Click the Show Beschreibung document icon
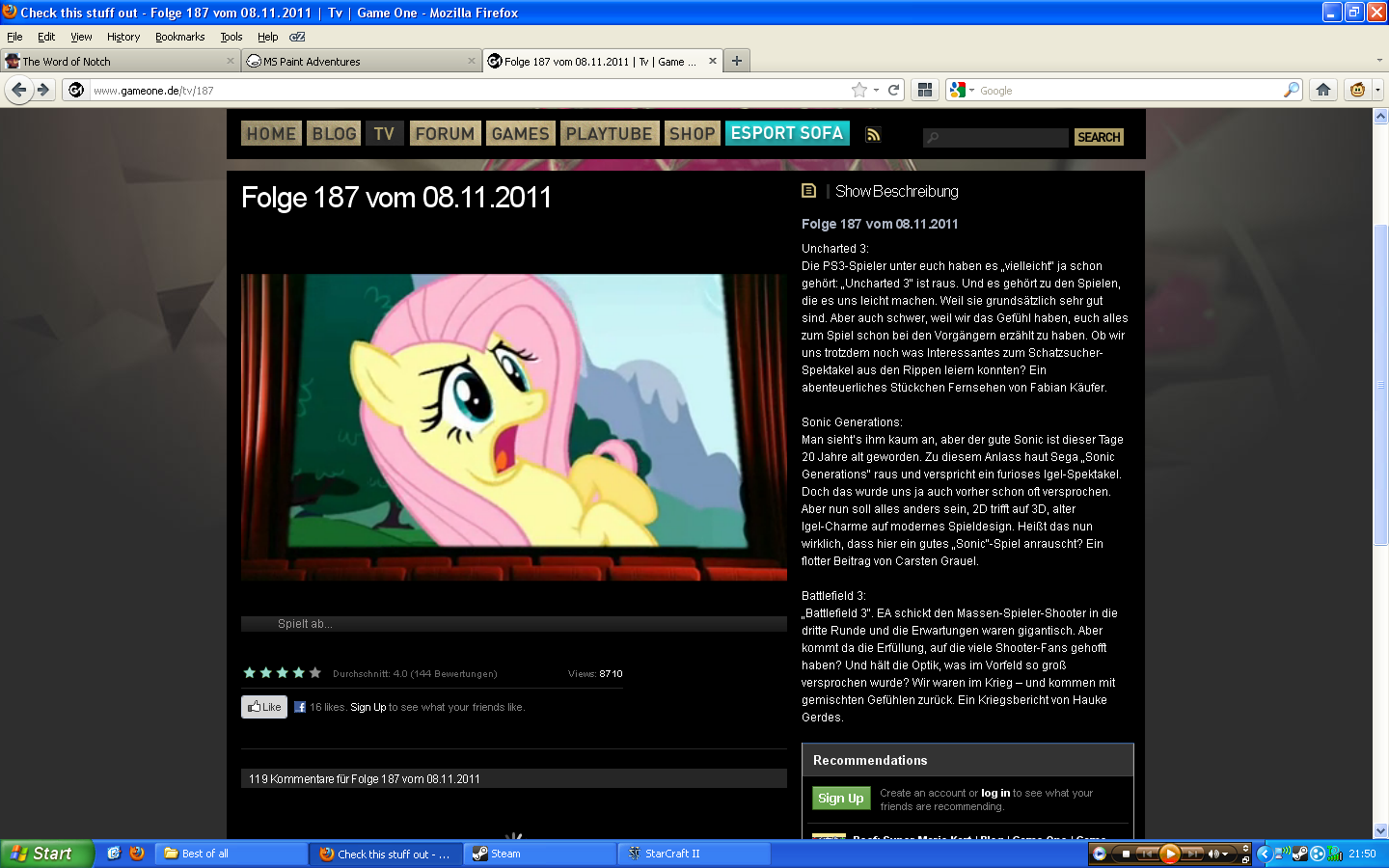 pyautogui.click(x=808, y=191)
